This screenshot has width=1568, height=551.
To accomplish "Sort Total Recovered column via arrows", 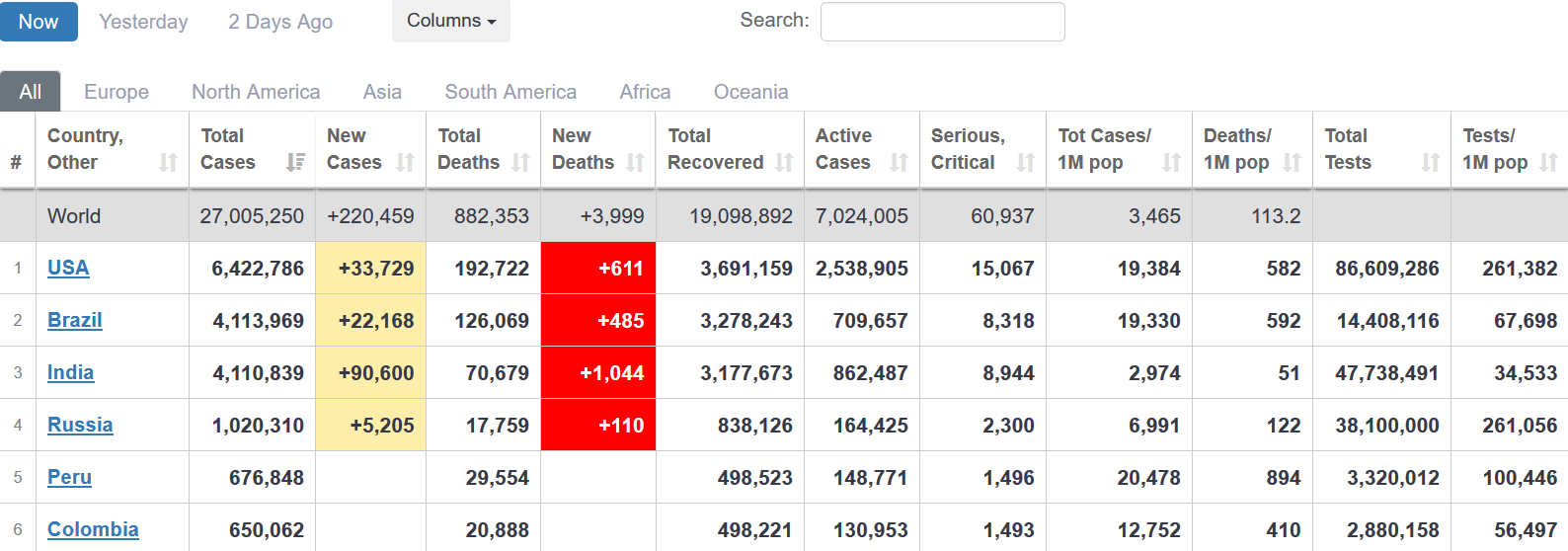I will tap(784, 162).
